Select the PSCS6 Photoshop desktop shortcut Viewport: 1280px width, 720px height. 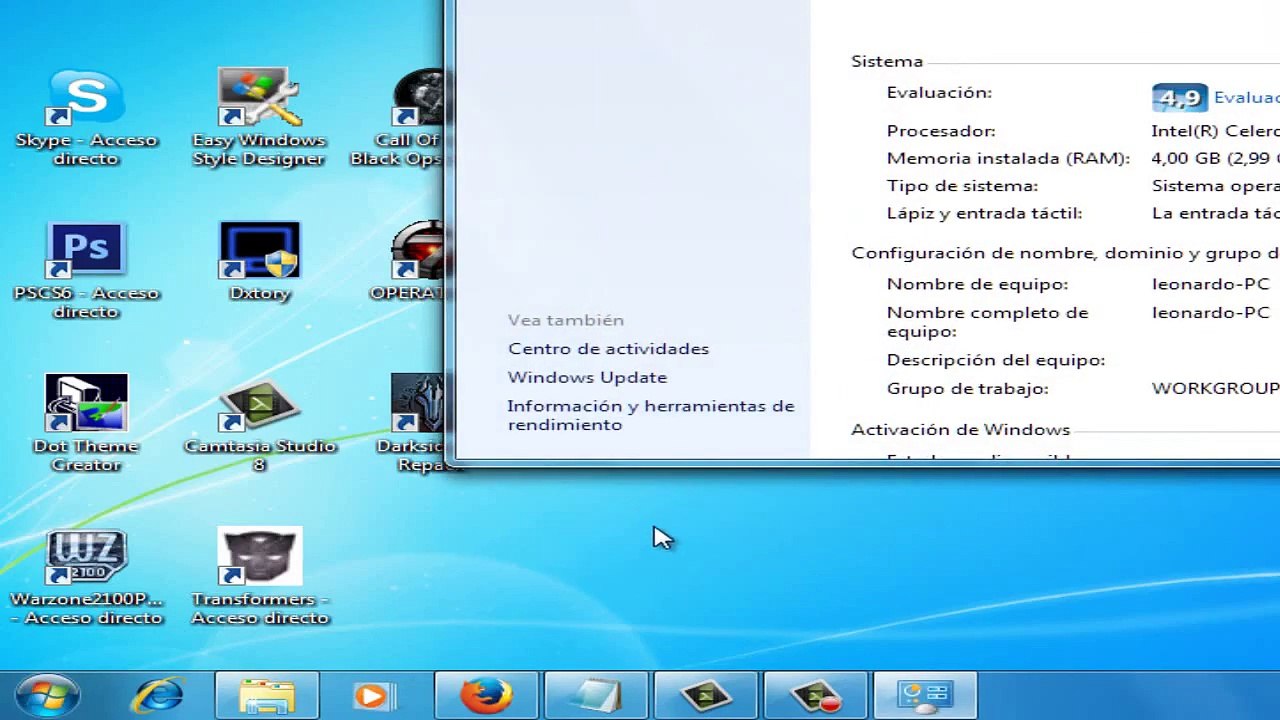pyautogui.click(x=86, y=250)
